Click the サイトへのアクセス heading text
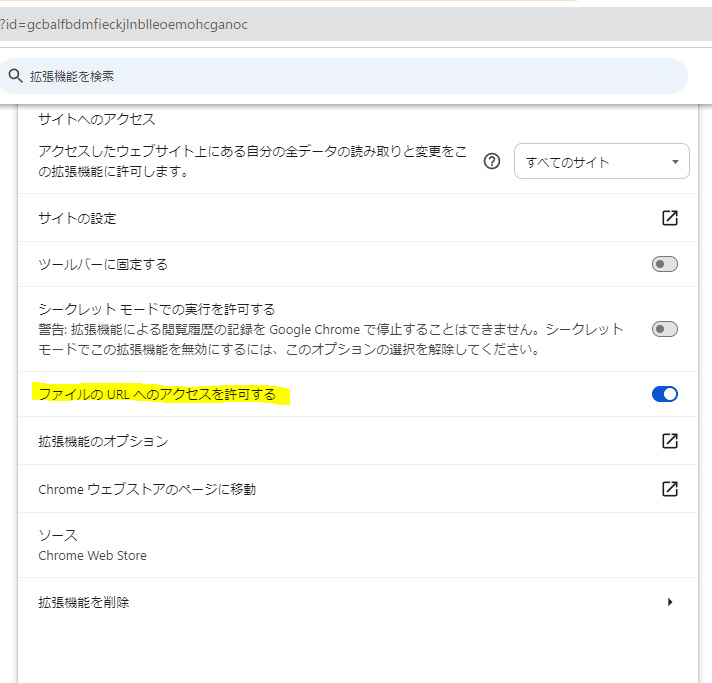Screen dimensions: 712x683 [x=97, y=119]
